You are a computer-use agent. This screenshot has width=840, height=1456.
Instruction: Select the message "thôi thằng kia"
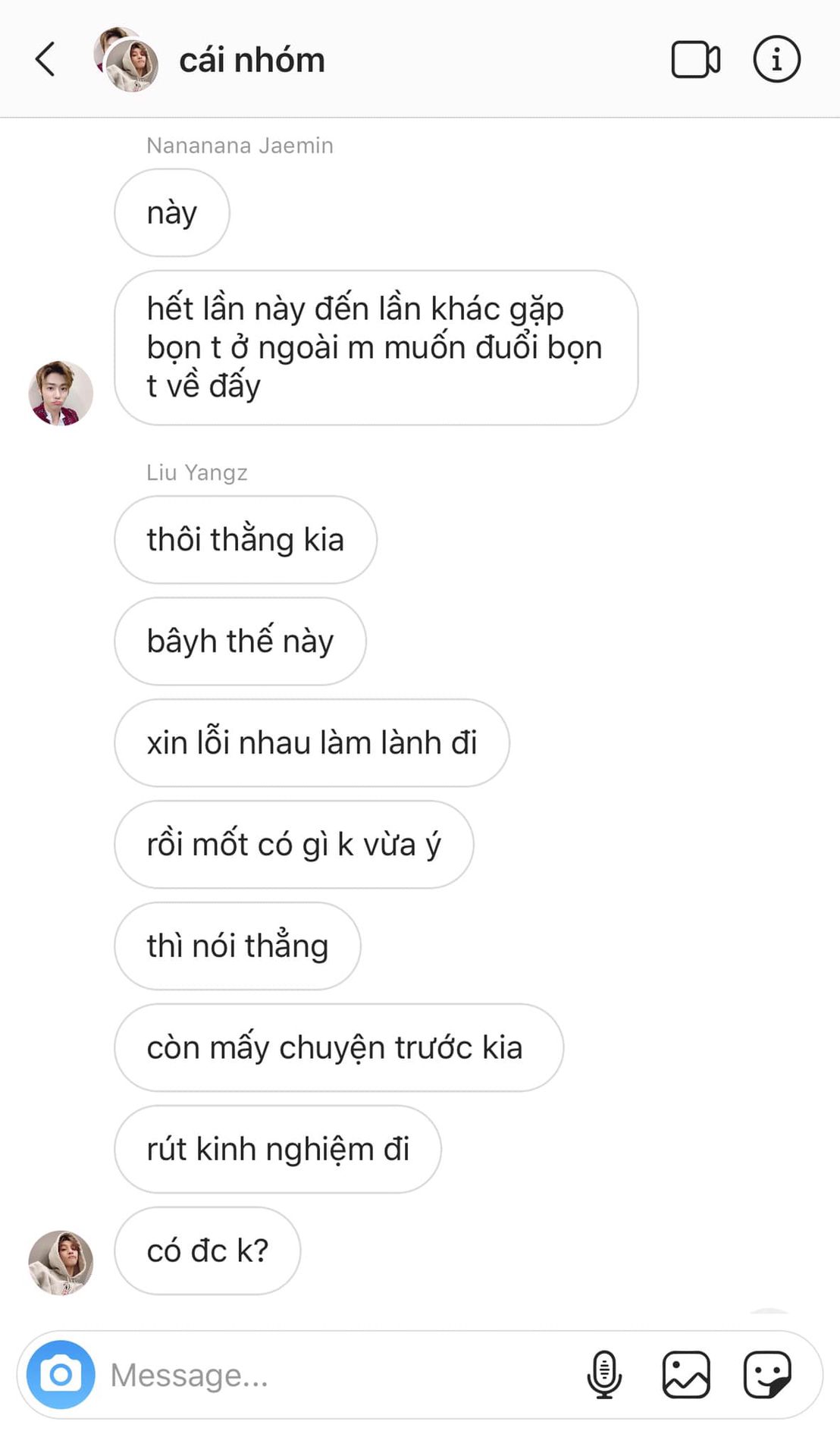pos(246,540)
